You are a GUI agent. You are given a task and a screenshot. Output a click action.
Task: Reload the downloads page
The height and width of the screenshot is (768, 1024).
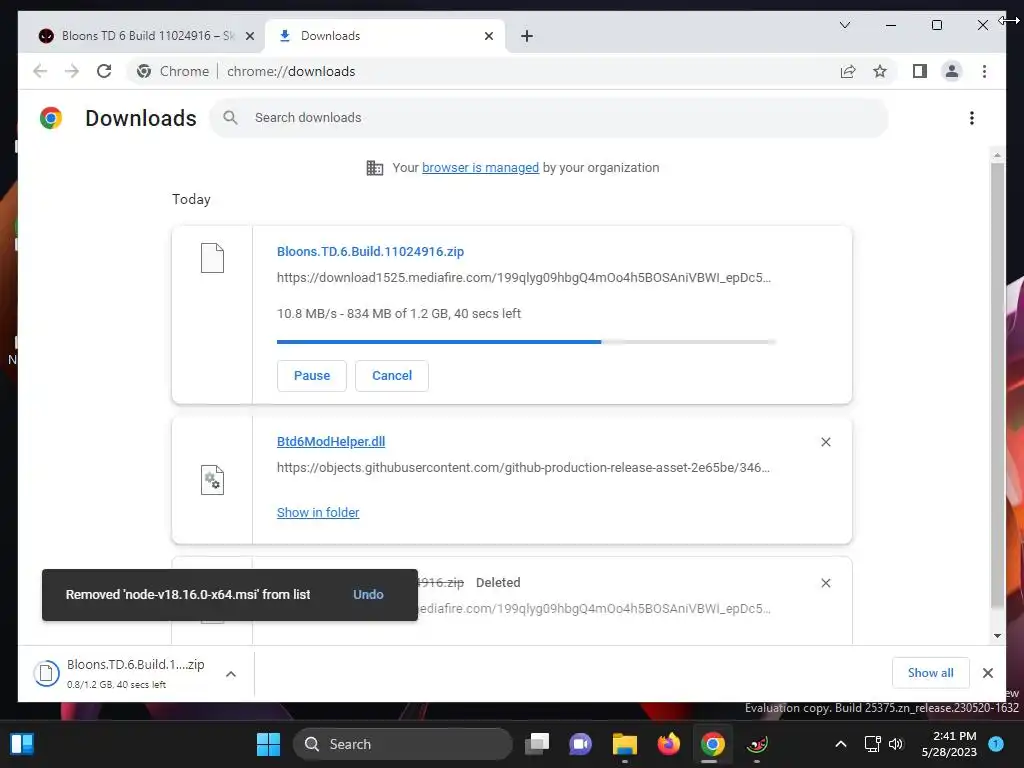coord(104,71)
